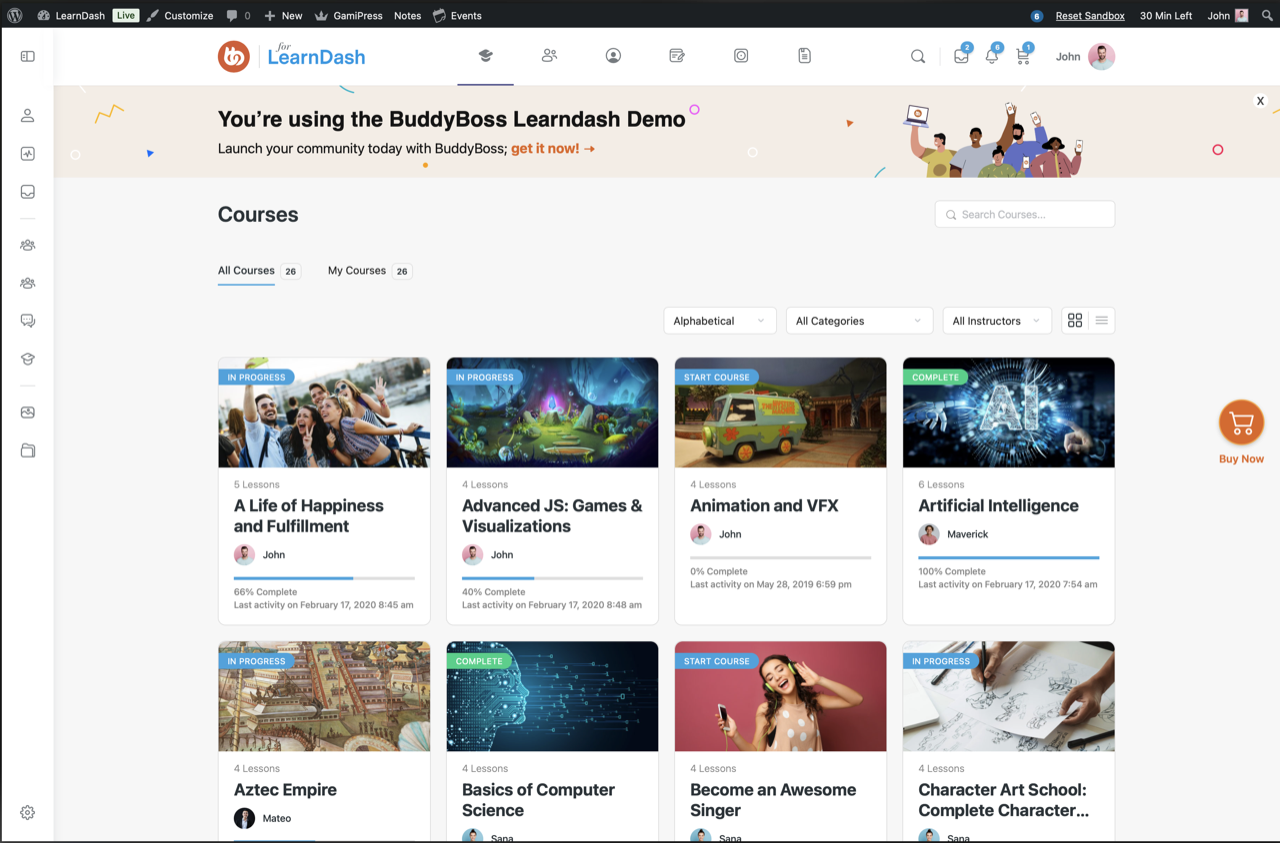Open the All Categories dropdown

[x=858, y=321]
